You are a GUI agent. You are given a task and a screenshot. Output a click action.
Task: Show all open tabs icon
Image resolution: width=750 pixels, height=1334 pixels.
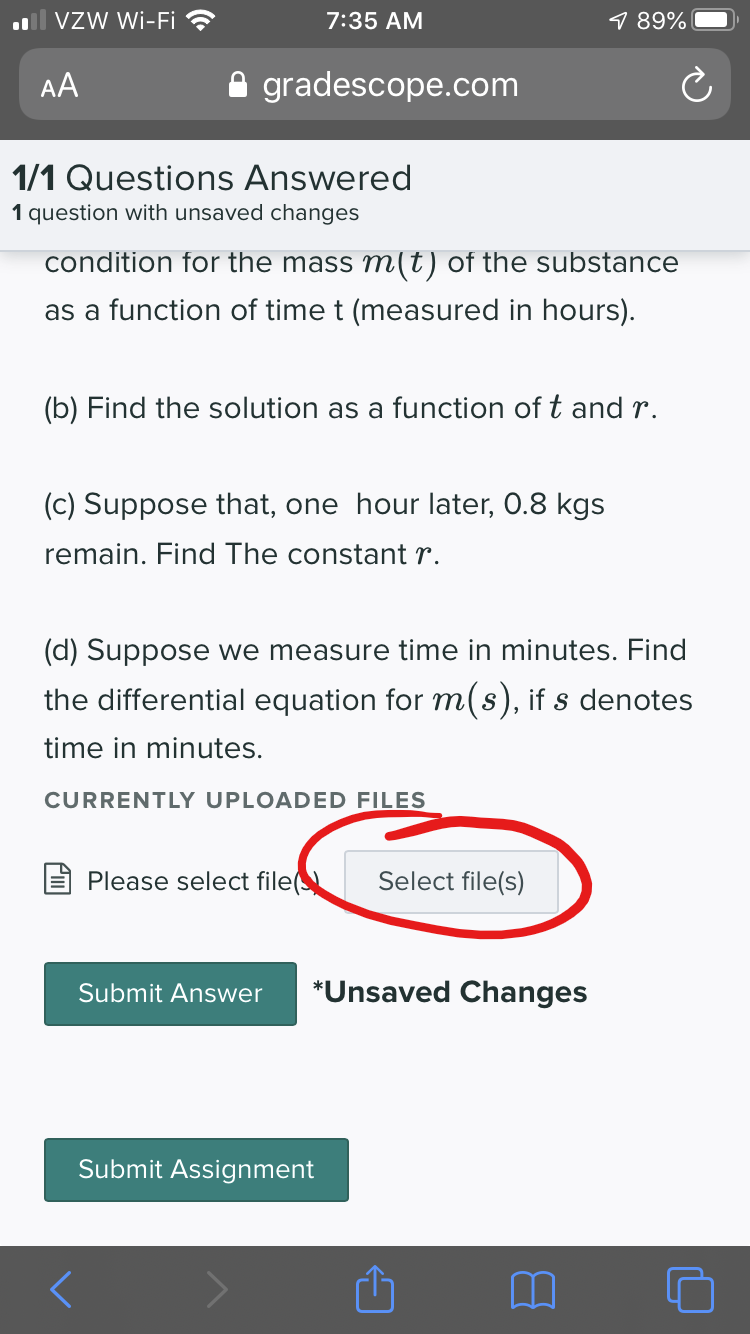click(x=690, y=1289)
